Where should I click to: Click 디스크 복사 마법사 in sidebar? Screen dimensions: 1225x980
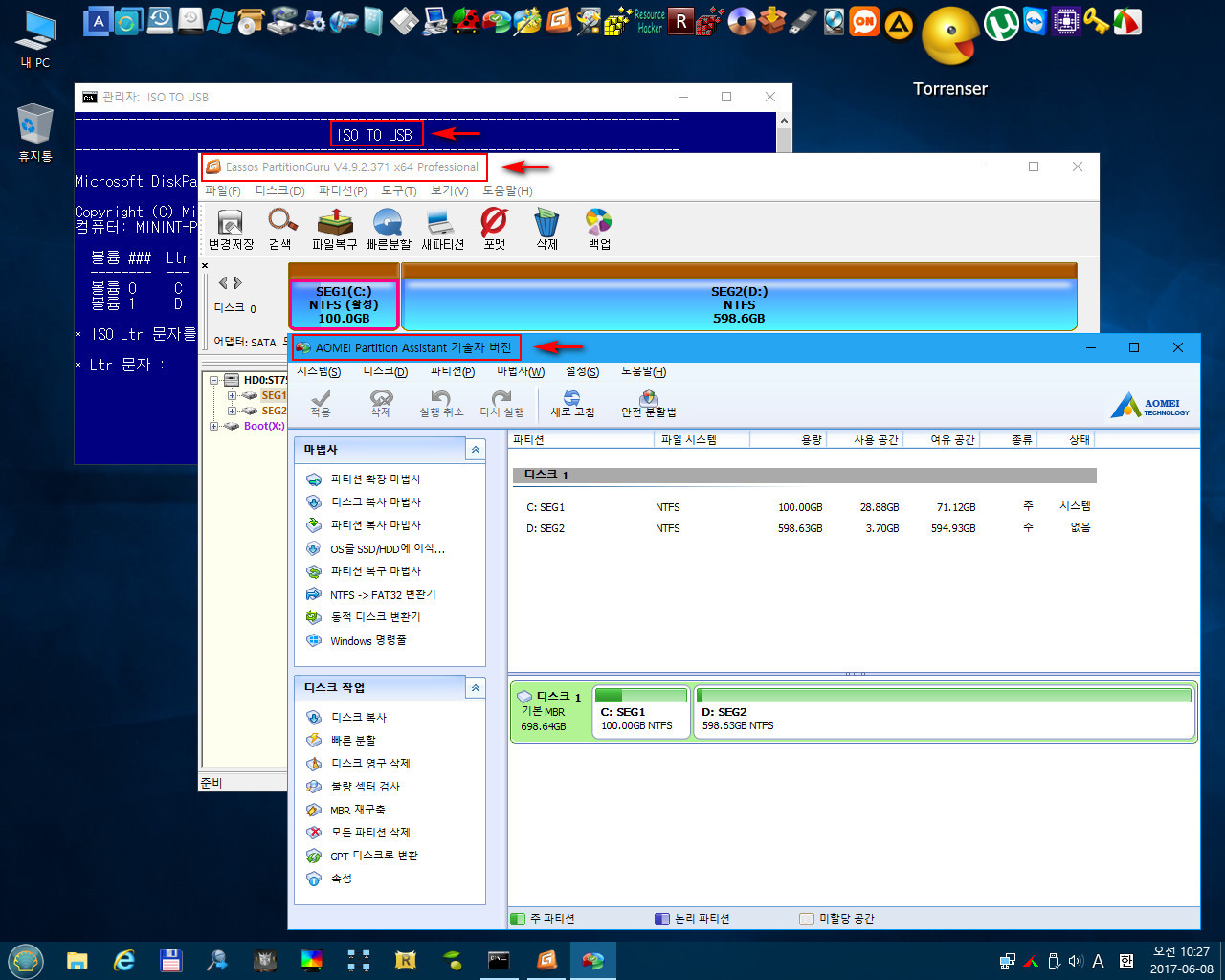pyautogui.click(x=376, y=502)
